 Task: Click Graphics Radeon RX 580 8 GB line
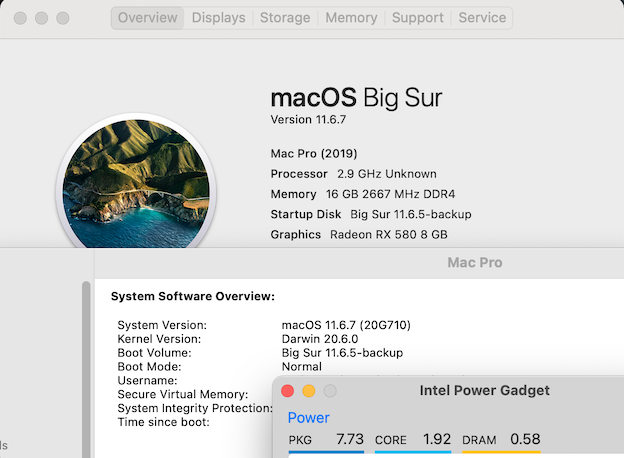359,235
